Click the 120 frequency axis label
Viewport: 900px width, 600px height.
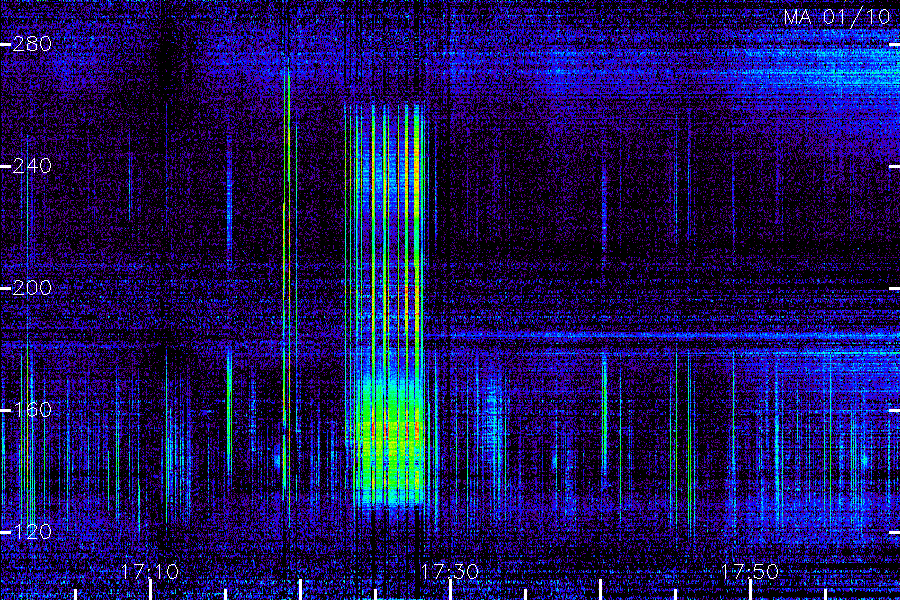32,532
